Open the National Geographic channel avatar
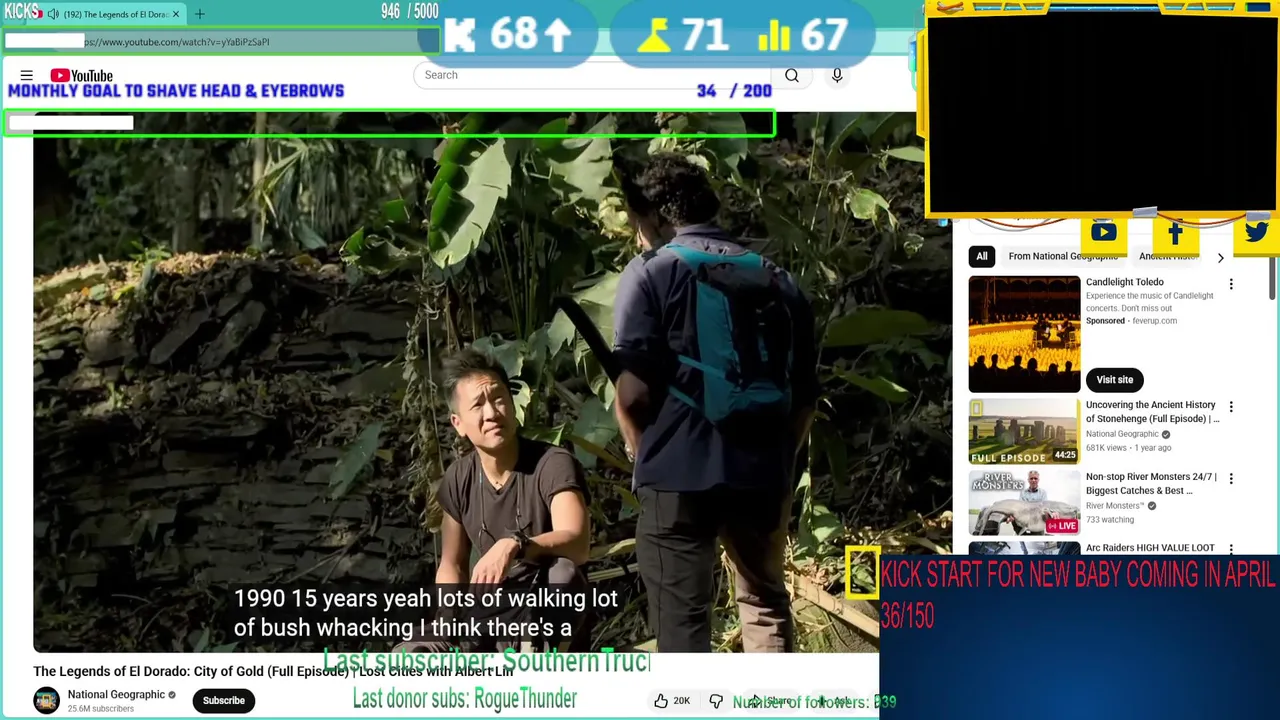This screenshot has width=1280, height=720. click(46, 701)
